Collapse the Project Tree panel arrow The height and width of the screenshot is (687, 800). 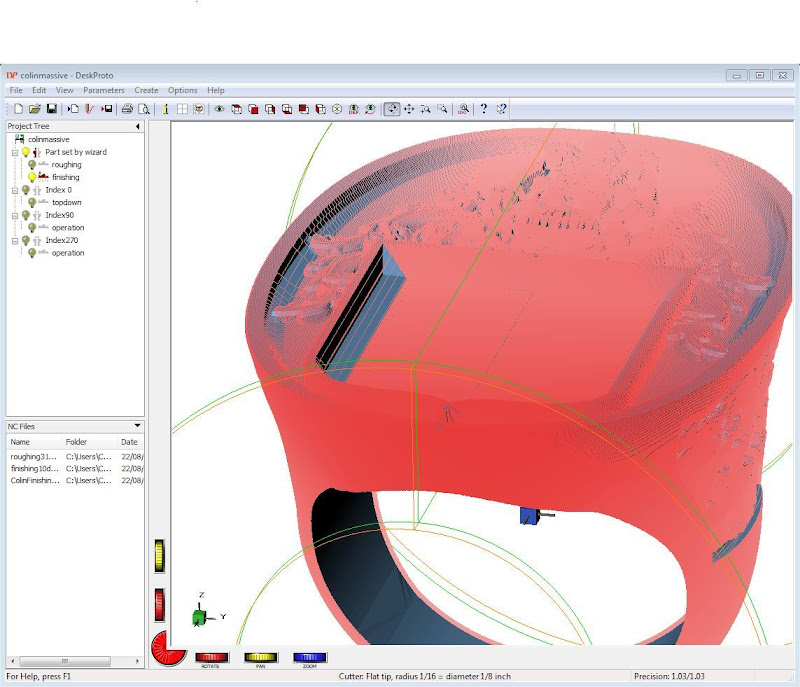pos(138,127)
